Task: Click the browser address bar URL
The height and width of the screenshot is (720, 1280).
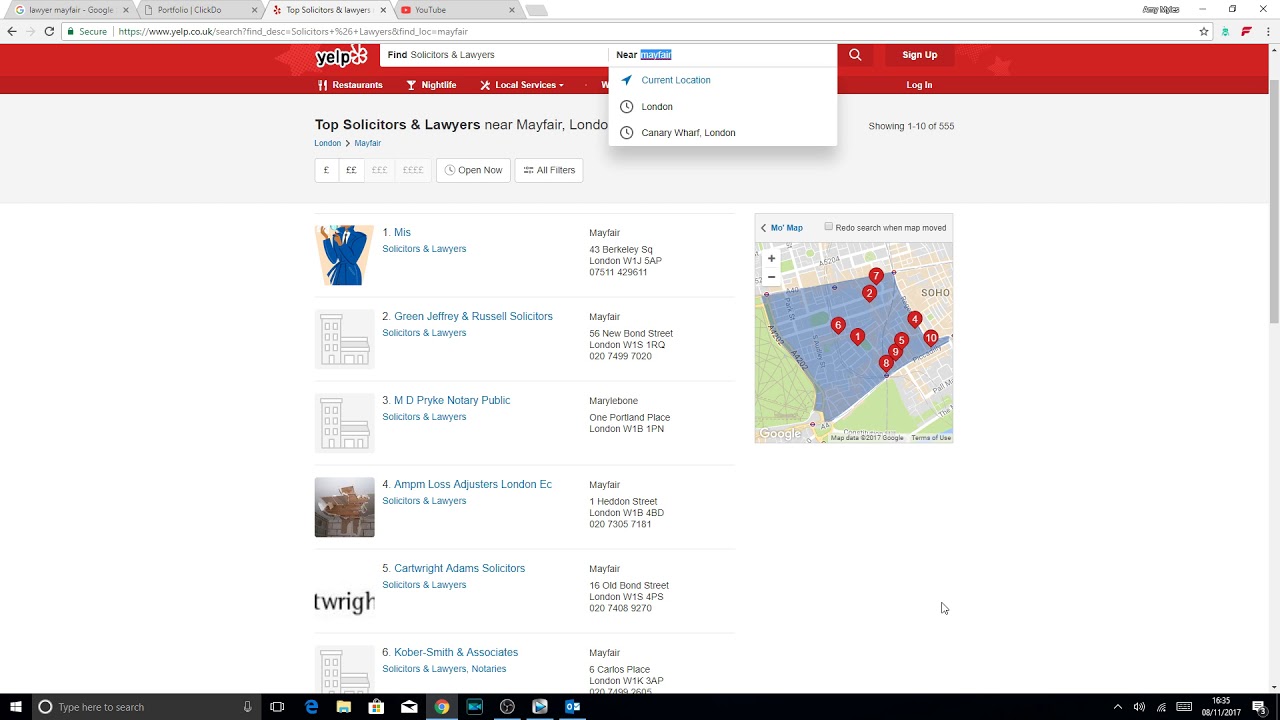Action: point(293,31)
